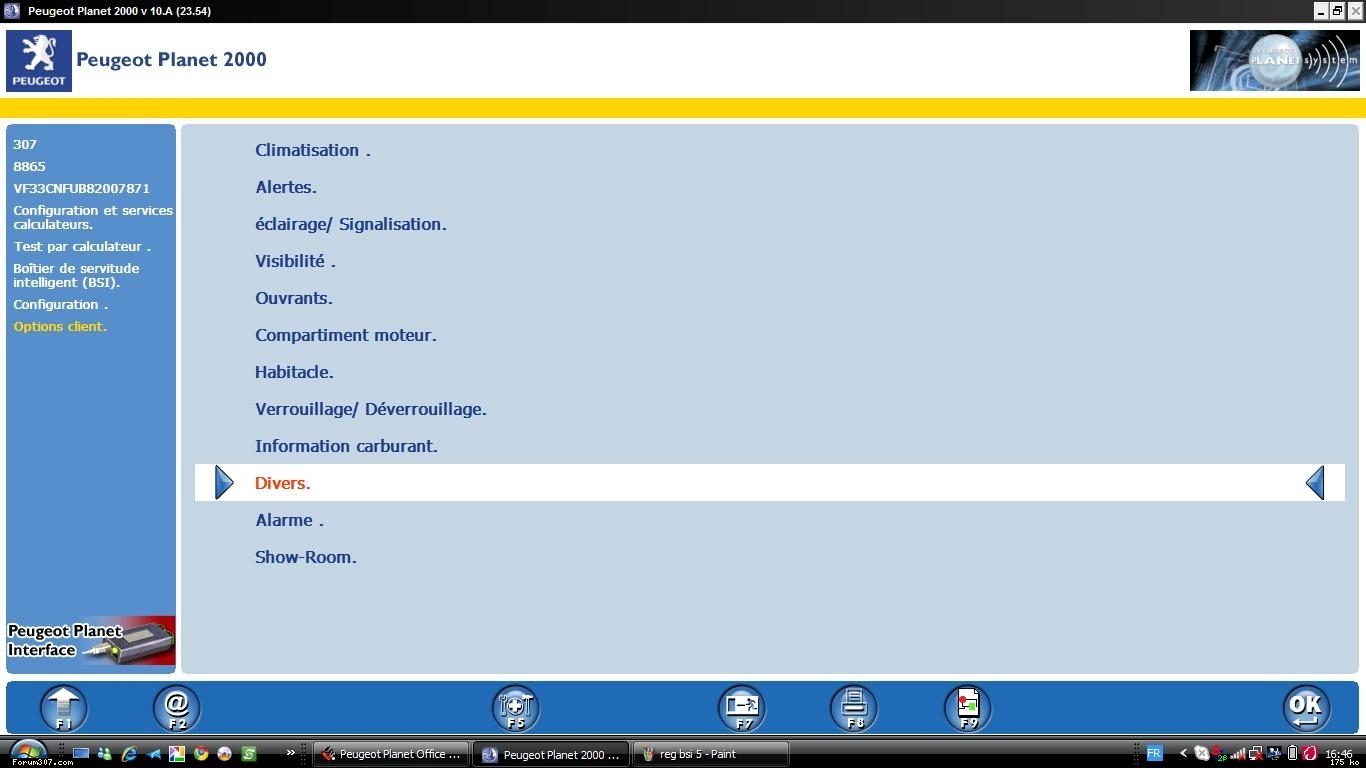This screenshot has width=1366, height=768.
Task: Click the wireless signal tray icon
Action: tap(1238, 754)
